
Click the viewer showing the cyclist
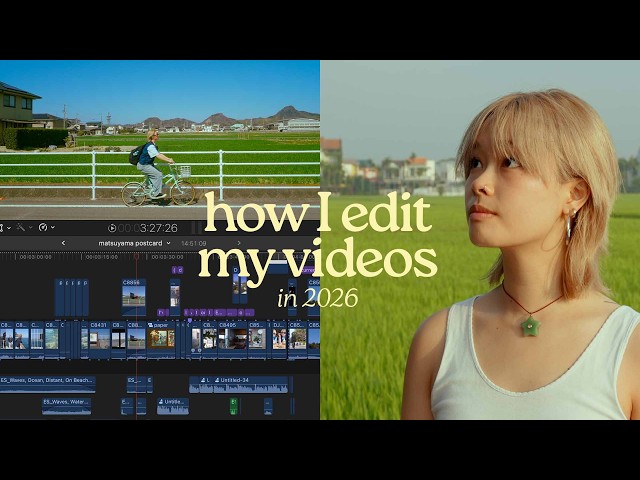[x=160, y=140]
